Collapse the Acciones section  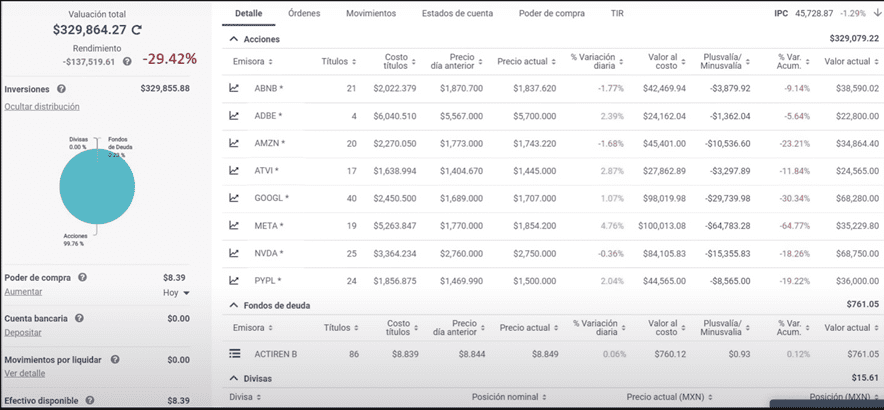[x=234, y=39]
